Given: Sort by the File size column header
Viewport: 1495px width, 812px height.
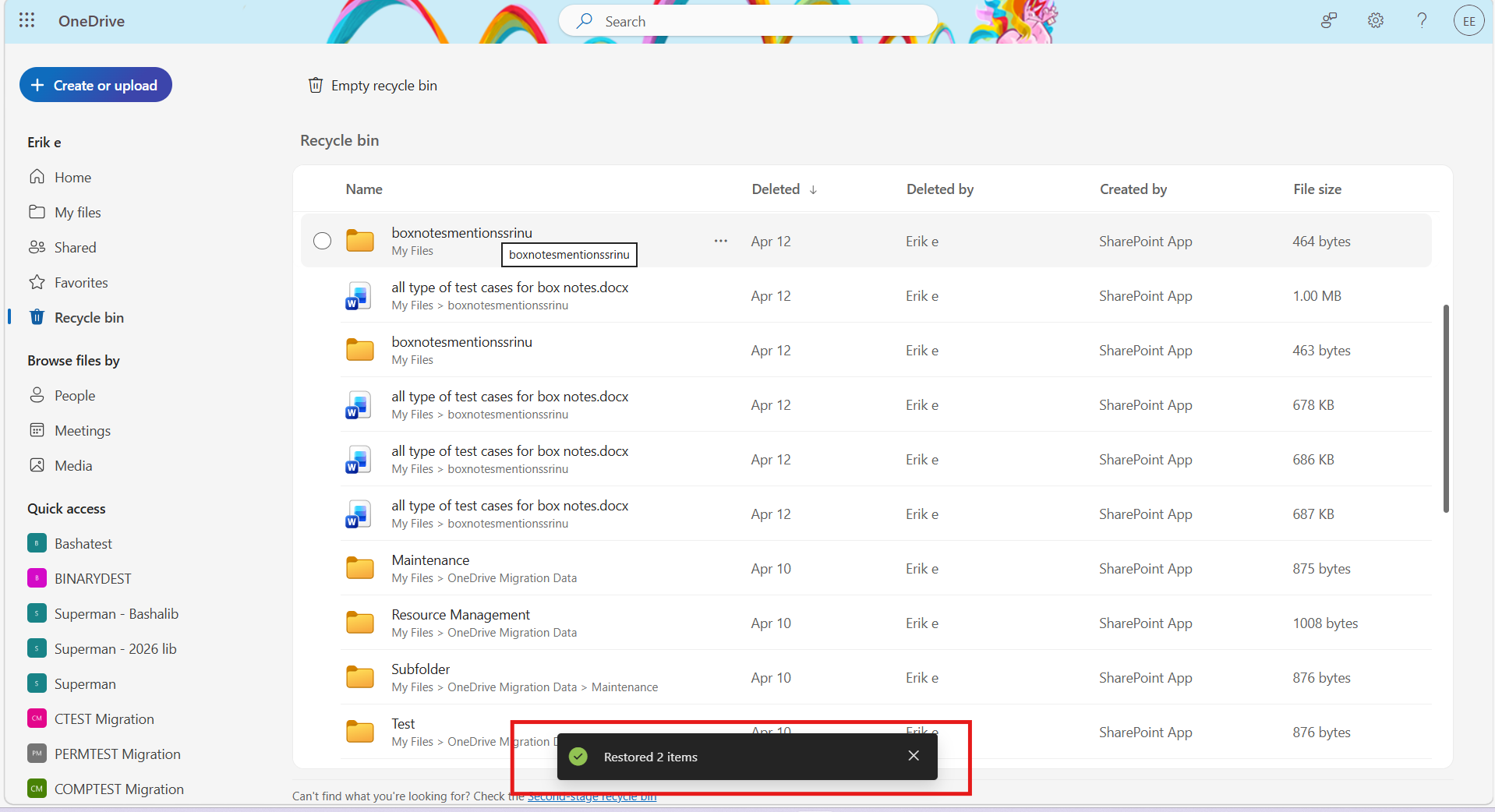Looking at the screenshot, I should [1317, 189].
